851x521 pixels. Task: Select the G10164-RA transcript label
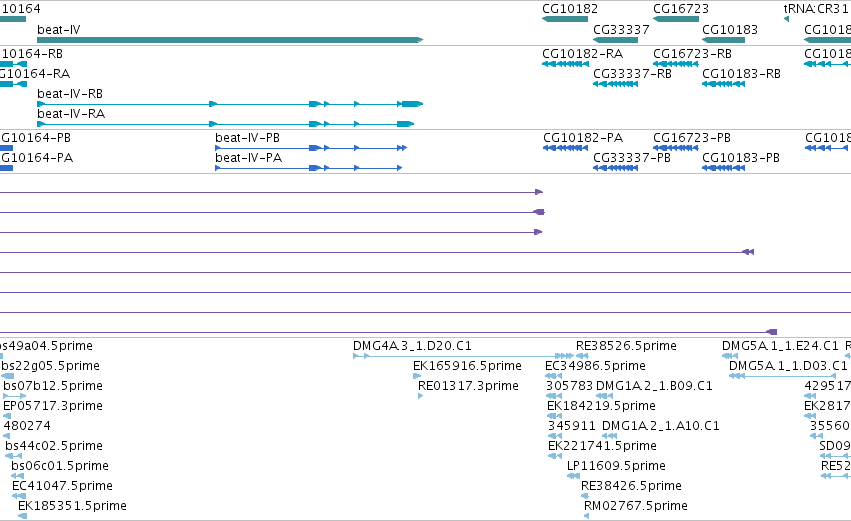point(35,74)
